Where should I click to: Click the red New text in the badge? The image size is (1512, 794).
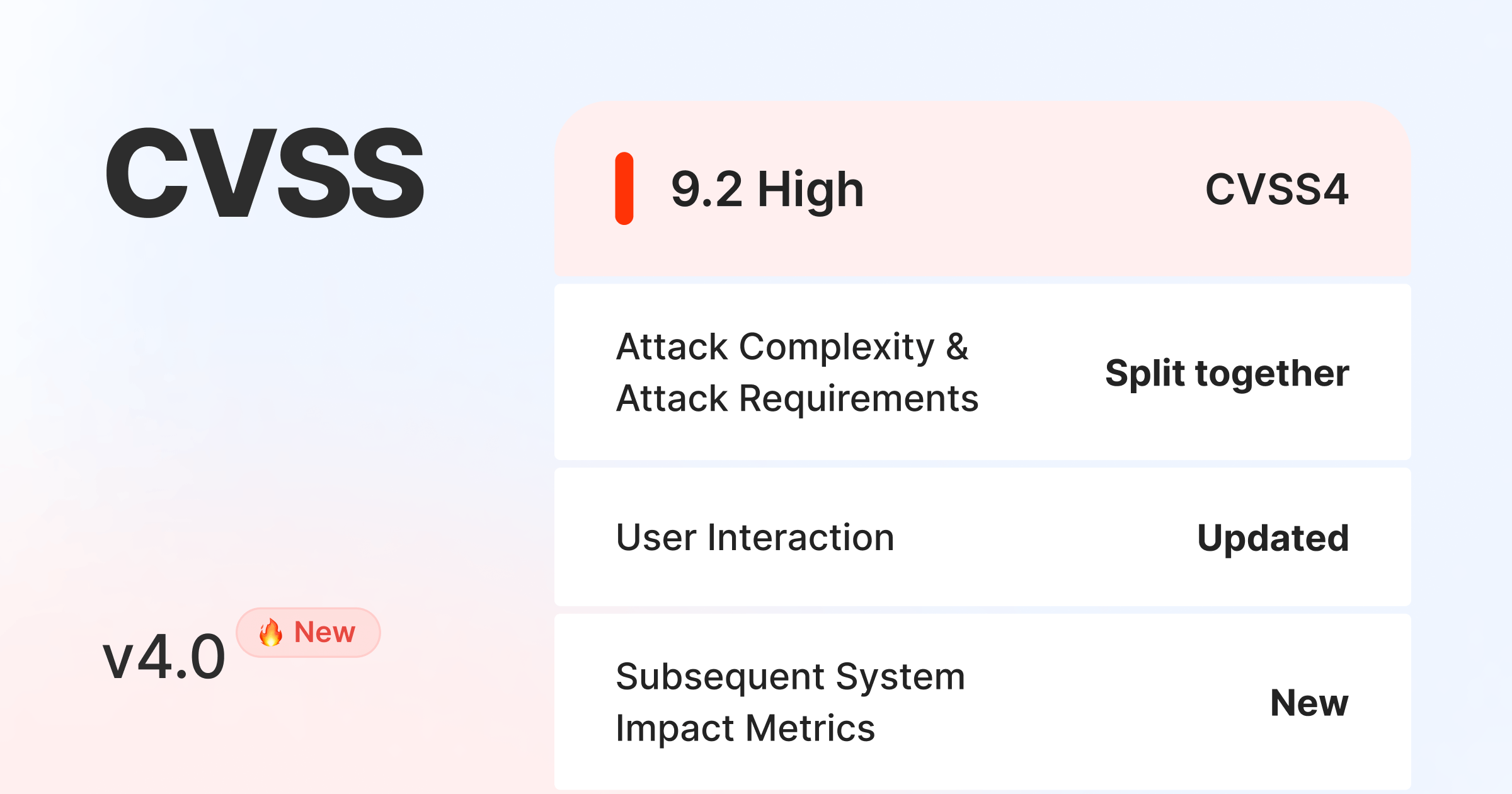324,632
